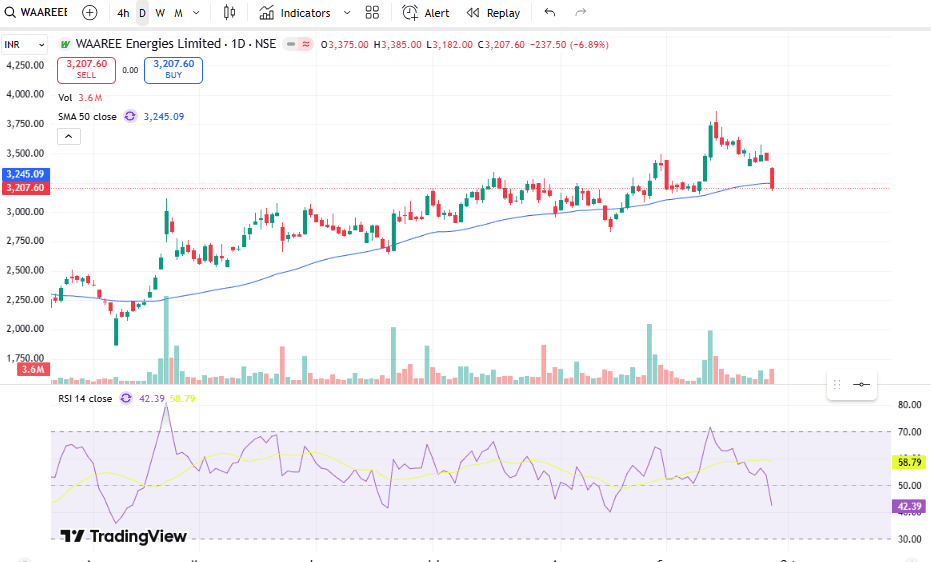Image resolution: width=931 pixels, height=562 pixels.
Task: Click the red 3,207.60 last price label
Action: (26, 188)
